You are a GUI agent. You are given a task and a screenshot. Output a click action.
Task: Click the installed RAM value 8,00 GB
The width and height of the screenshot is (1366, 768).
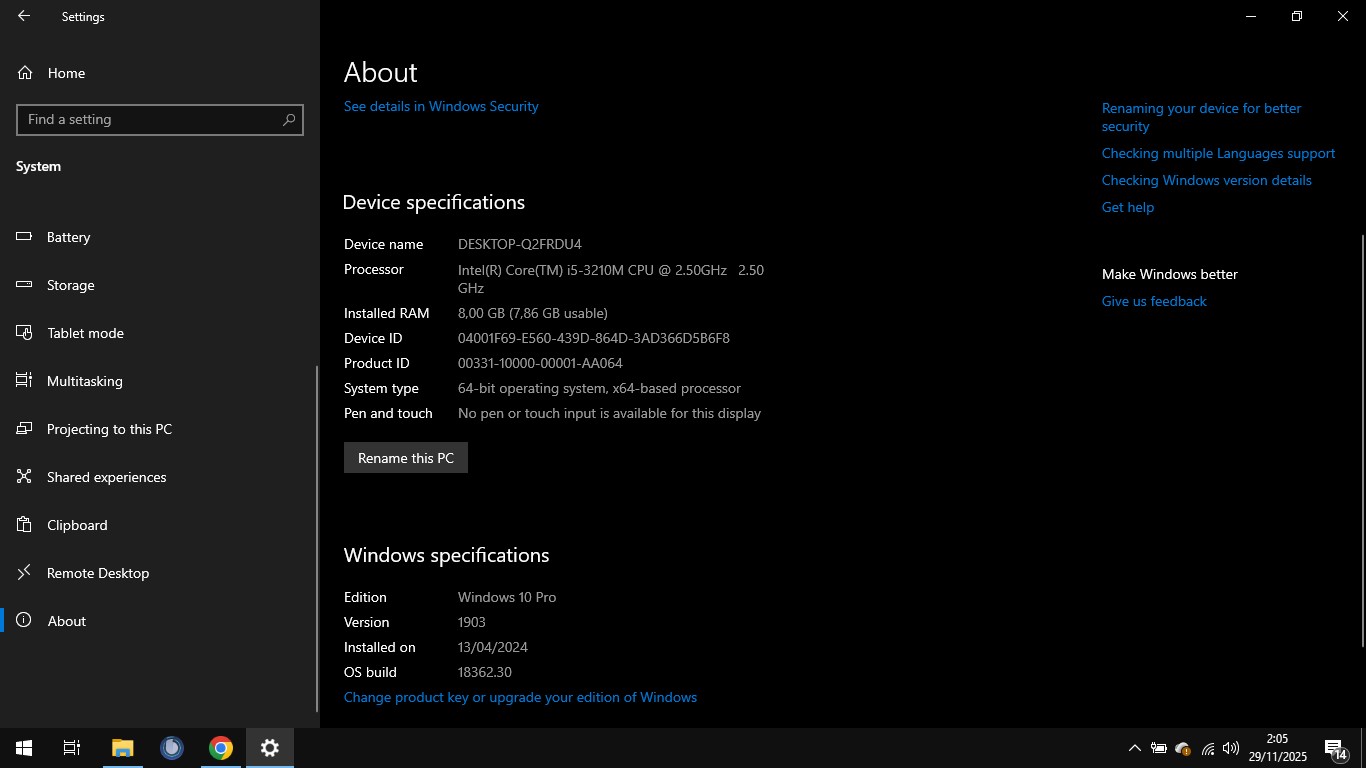[533, 313]
